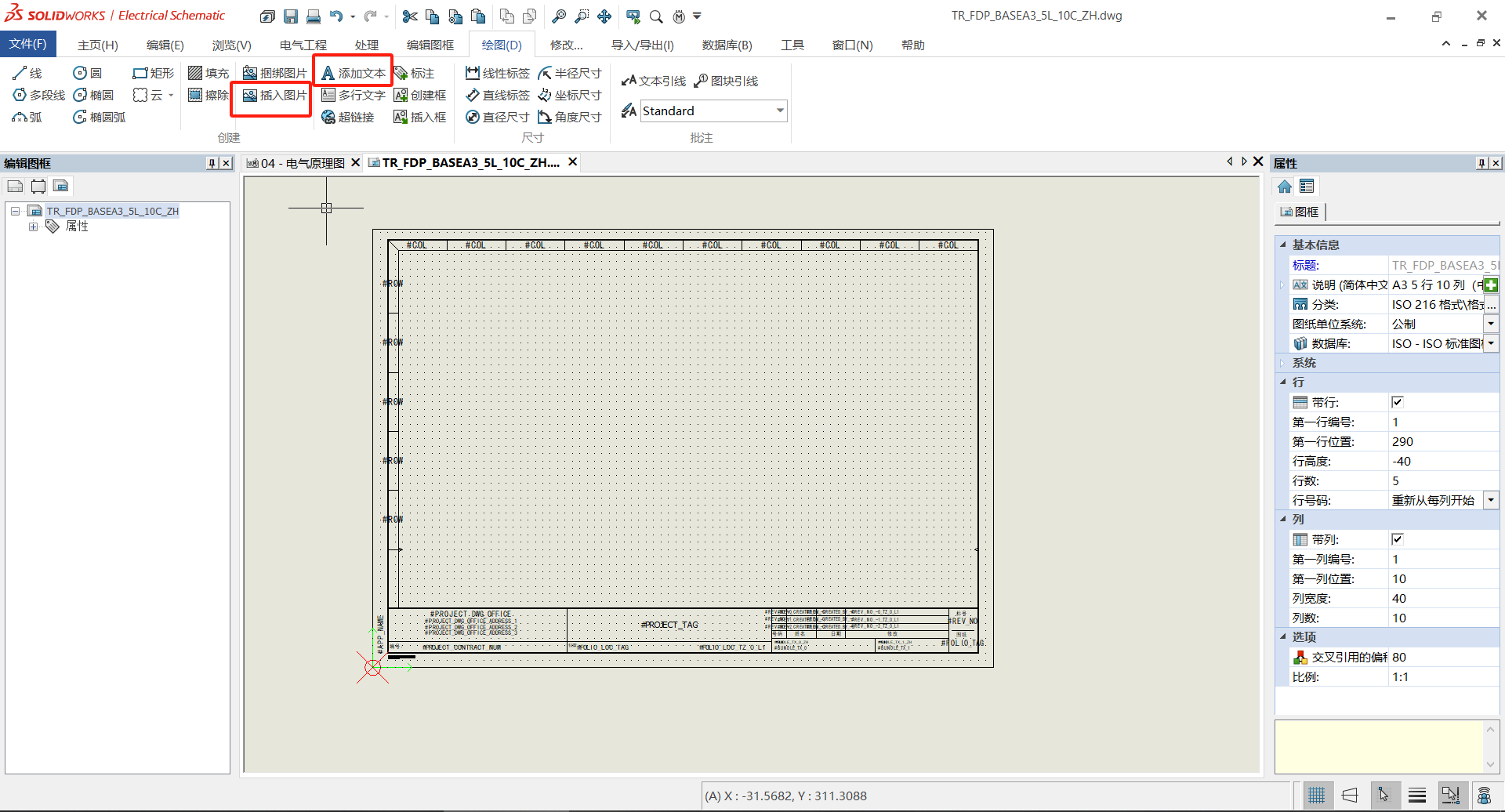Toggle the 带行 checkbox
1505x812 pixels.
click(x=1397, y=402)
